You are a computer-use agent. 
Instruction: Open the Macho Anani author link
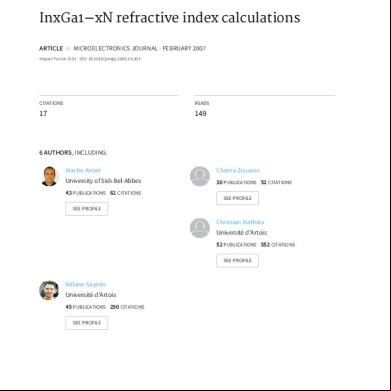point(83,170)
